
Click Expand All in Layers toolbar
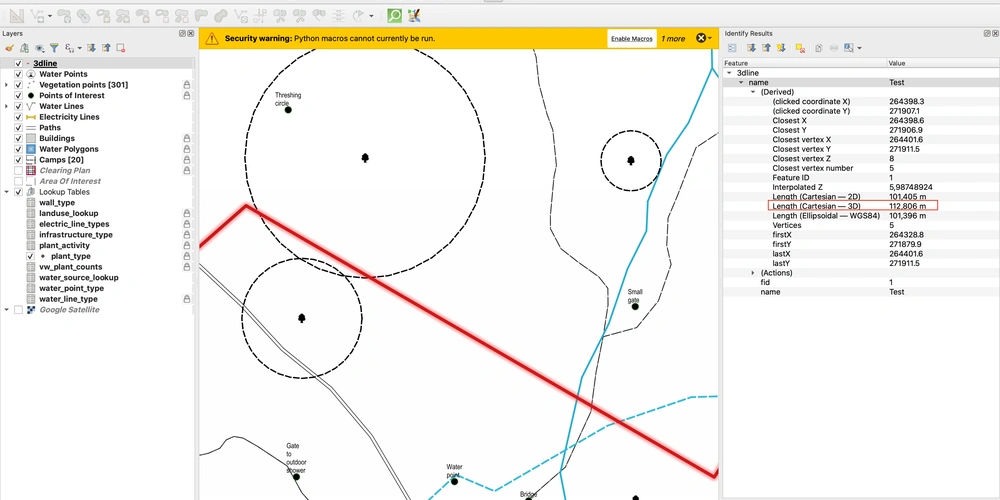coord(91,48)
